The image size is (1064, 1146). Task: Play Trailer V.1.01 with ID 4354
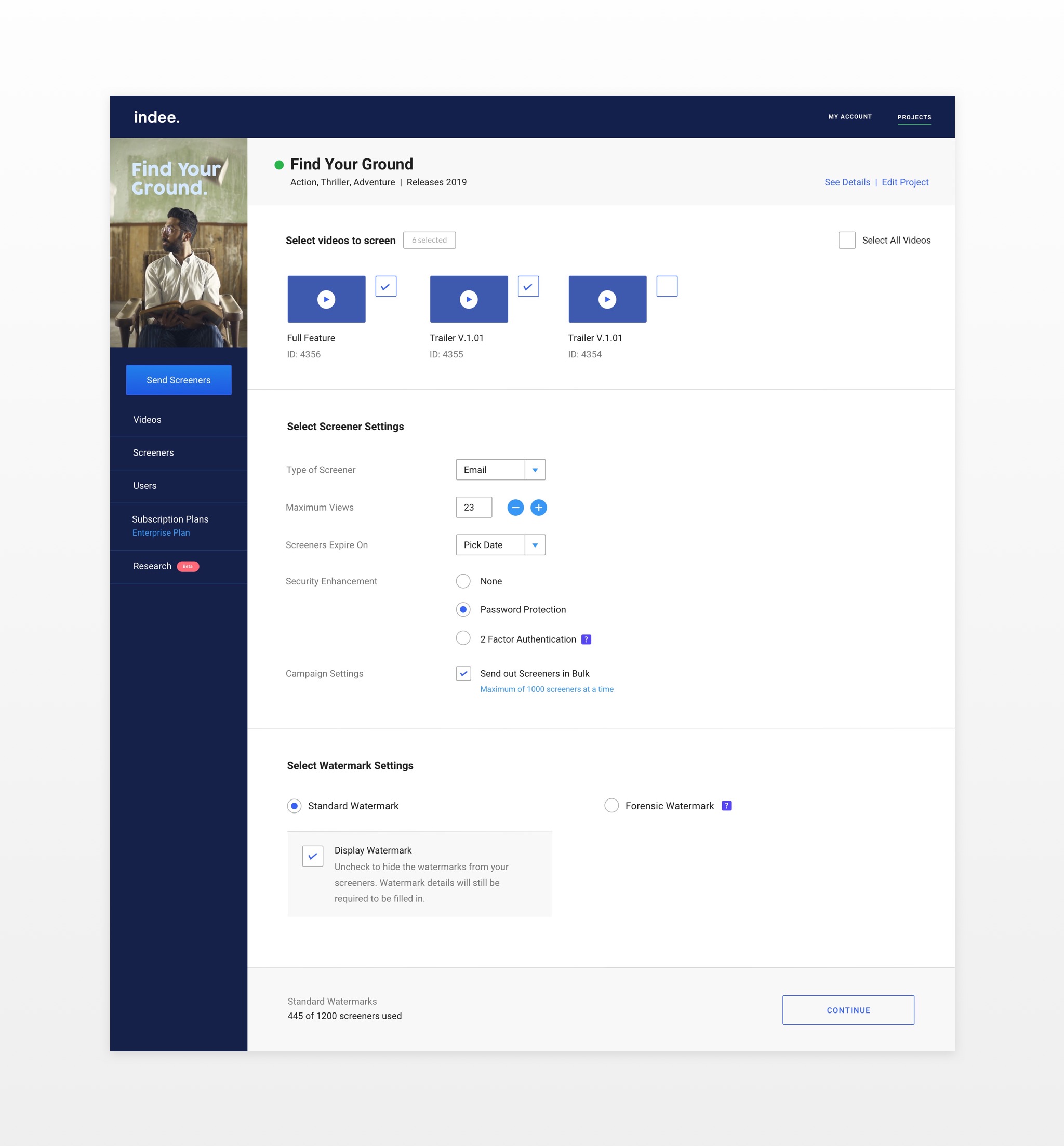click(607, 299)
